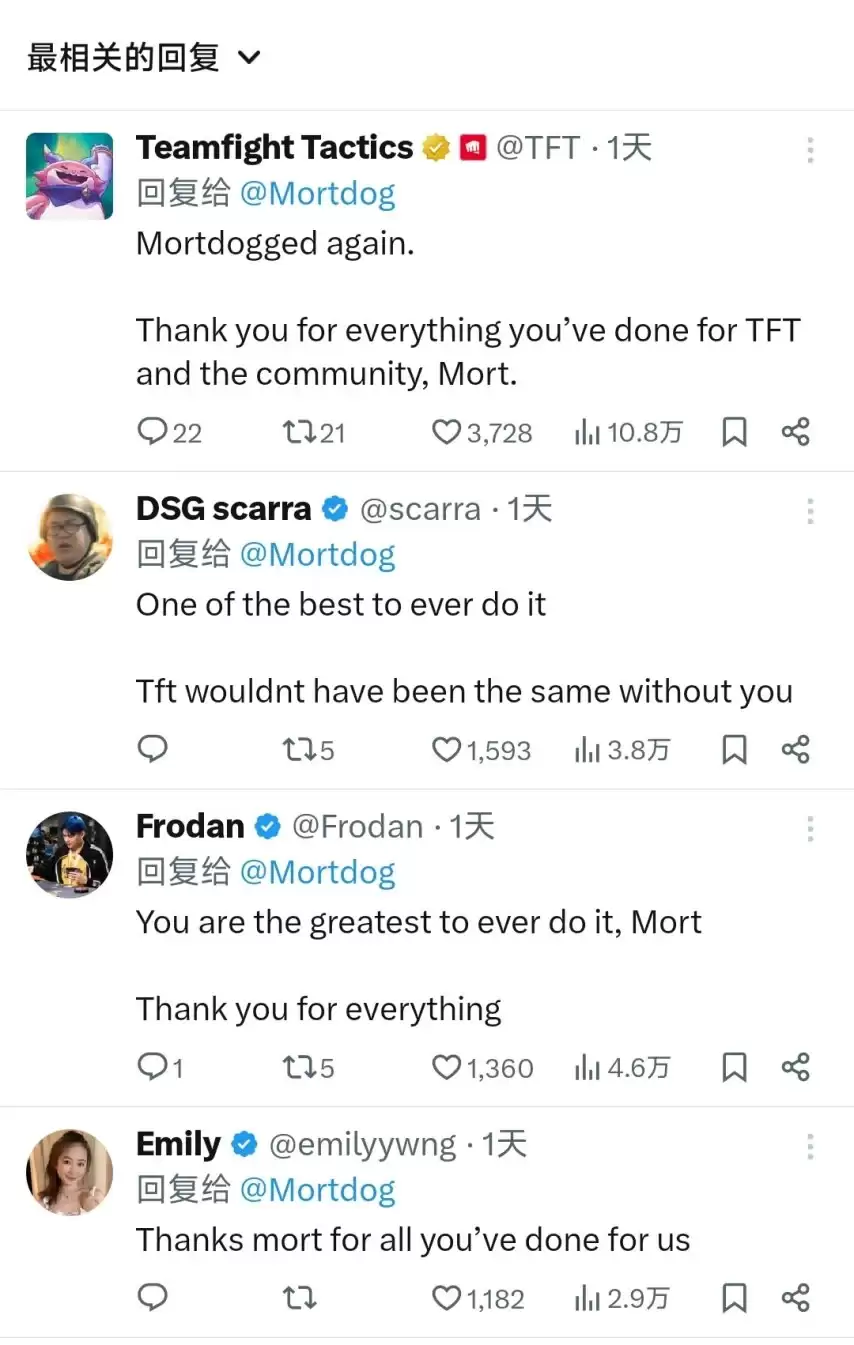Open the @Mortdog link in Frodan's reply

pos(318,872)
